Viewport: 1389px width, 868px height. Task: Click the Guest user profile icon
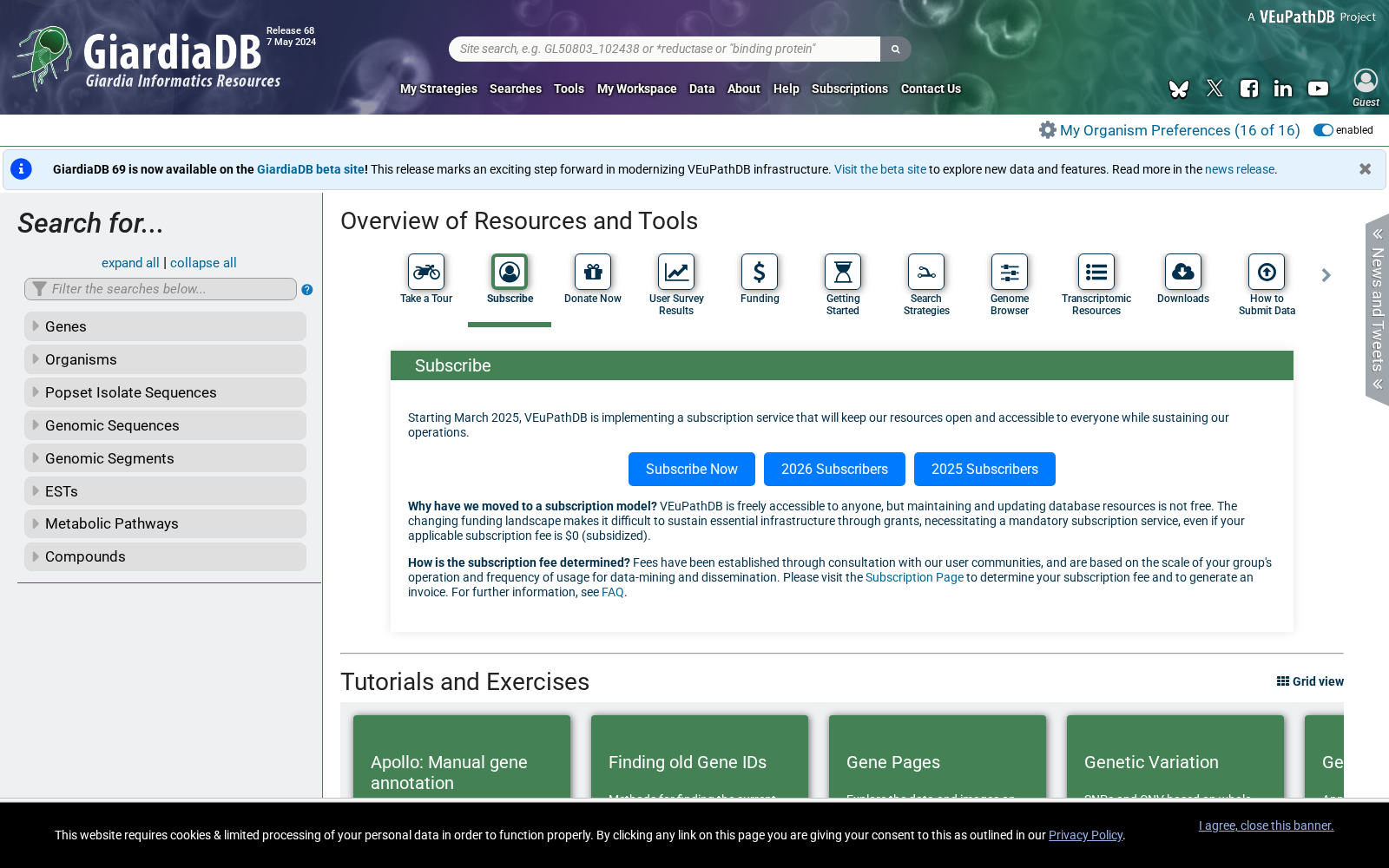coord(1366,81)
